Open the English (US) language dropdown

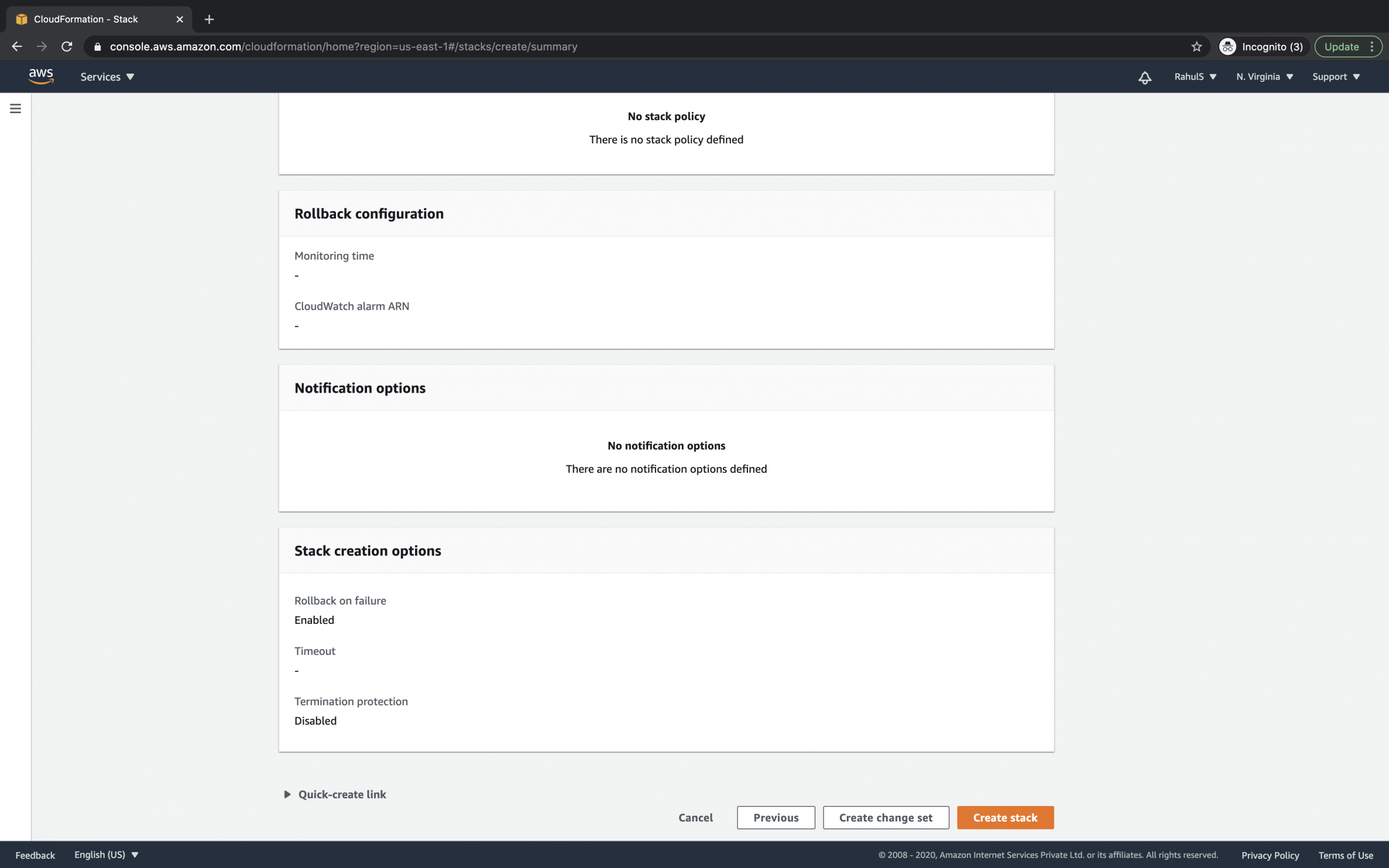[x=106, y=854]
